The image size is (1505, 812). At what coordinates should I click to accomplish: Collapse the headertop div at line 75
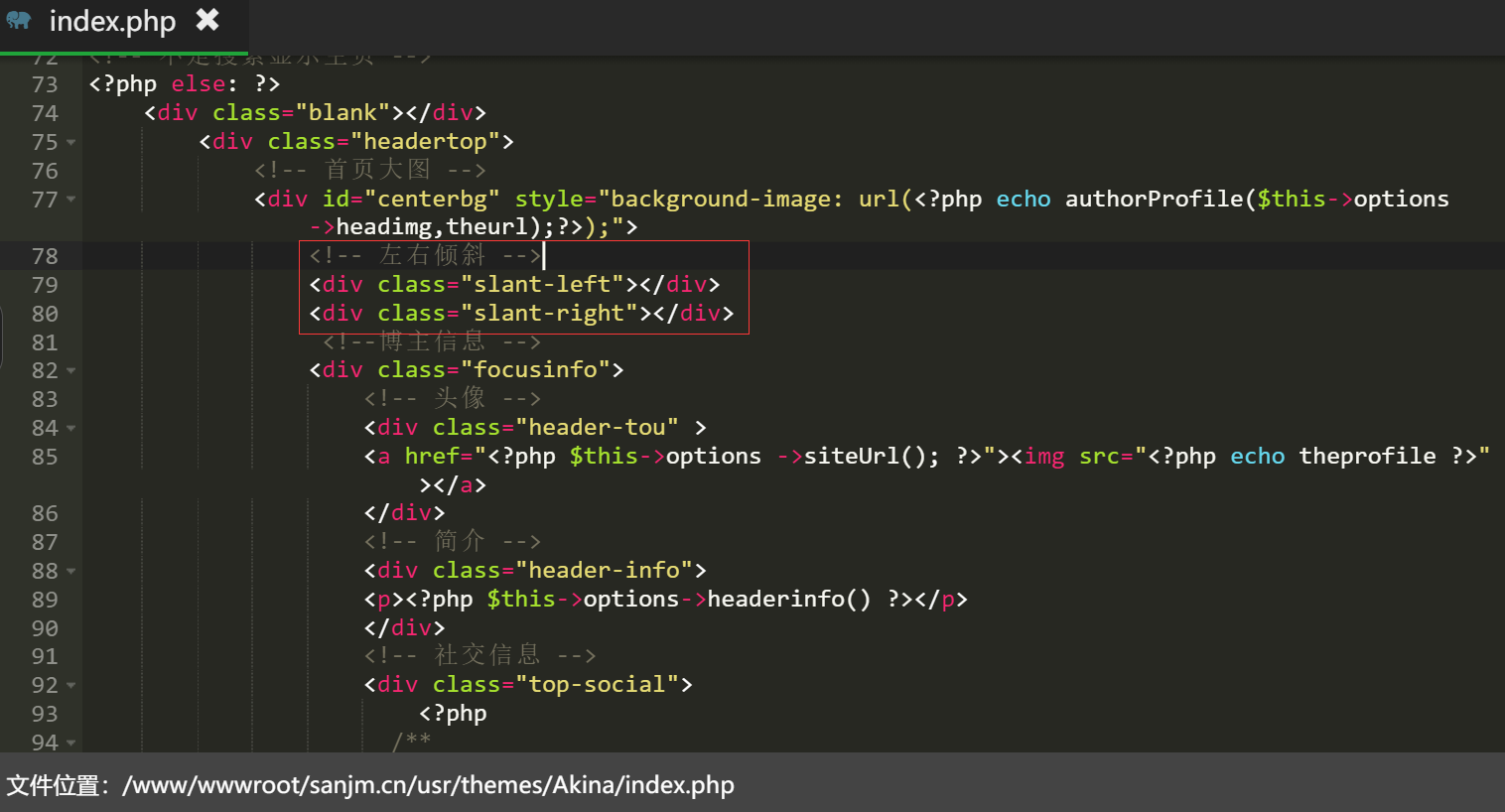[x=71, y=143]
